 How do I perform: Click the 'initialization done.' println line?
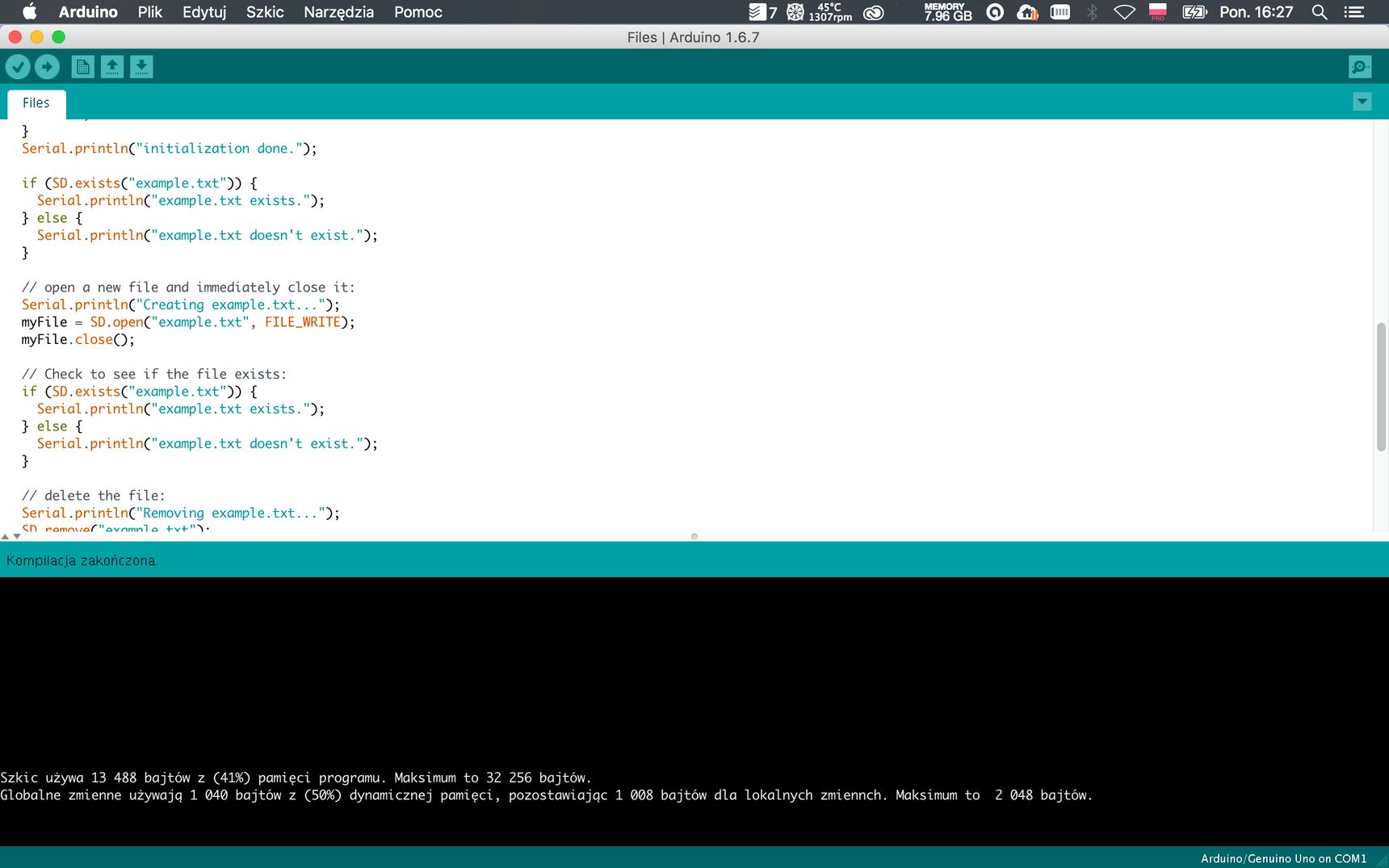coord(170,149)
